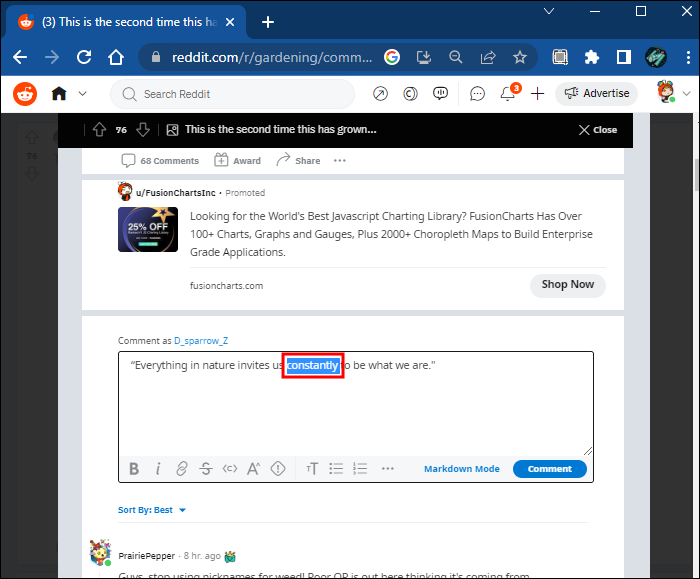
Task: Switch to Markdown Mode
Action: pos(462,469)
